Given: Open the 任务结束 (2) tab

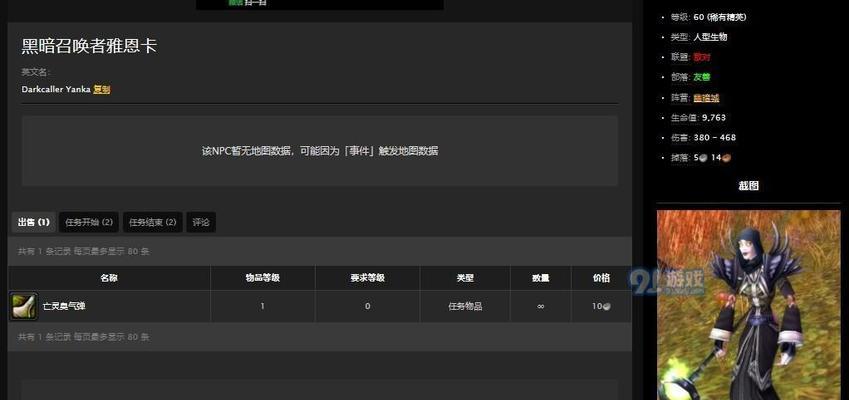Looking at the screenshot, I should click(153, 222).
